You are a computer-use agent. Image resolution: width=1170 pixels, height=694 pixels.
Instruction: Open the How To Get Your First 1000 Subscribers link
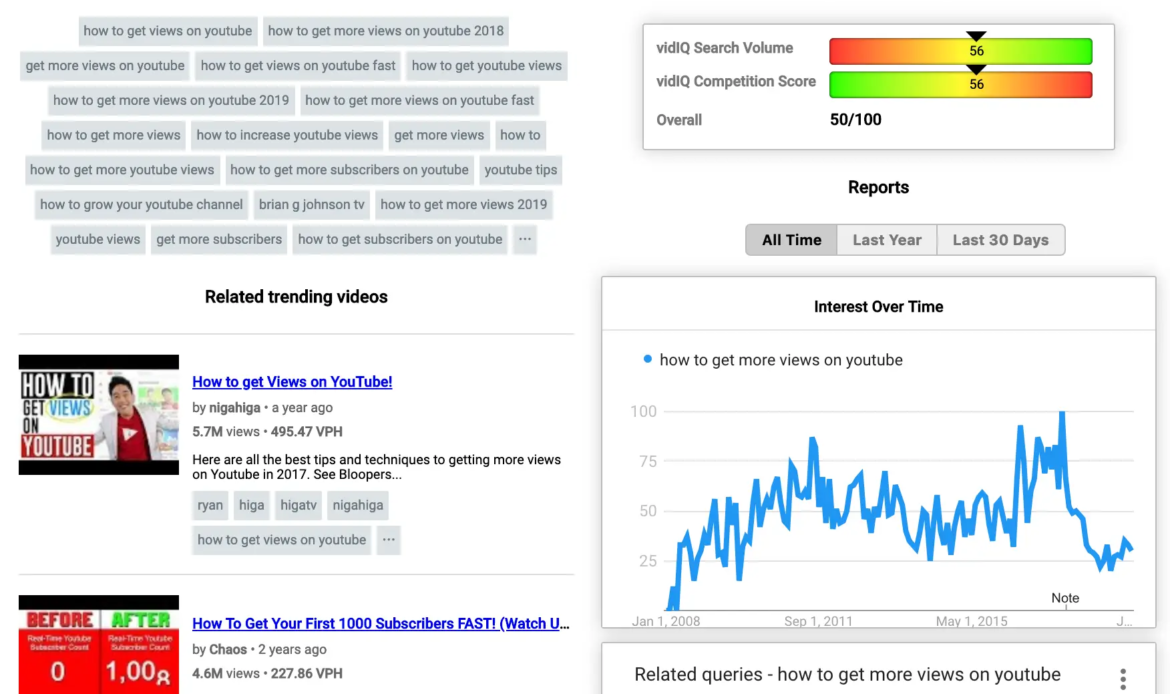(381, 623)
